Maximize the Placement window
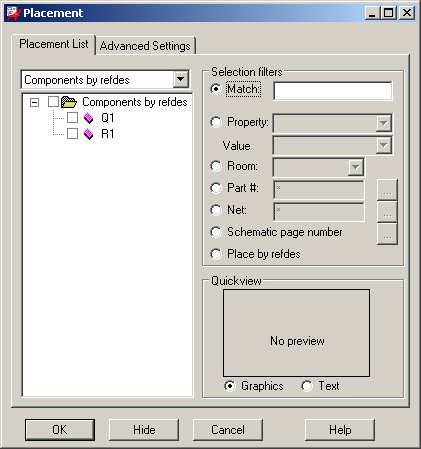421x449 pixels. pyautogui.click(x=388, y=13)
